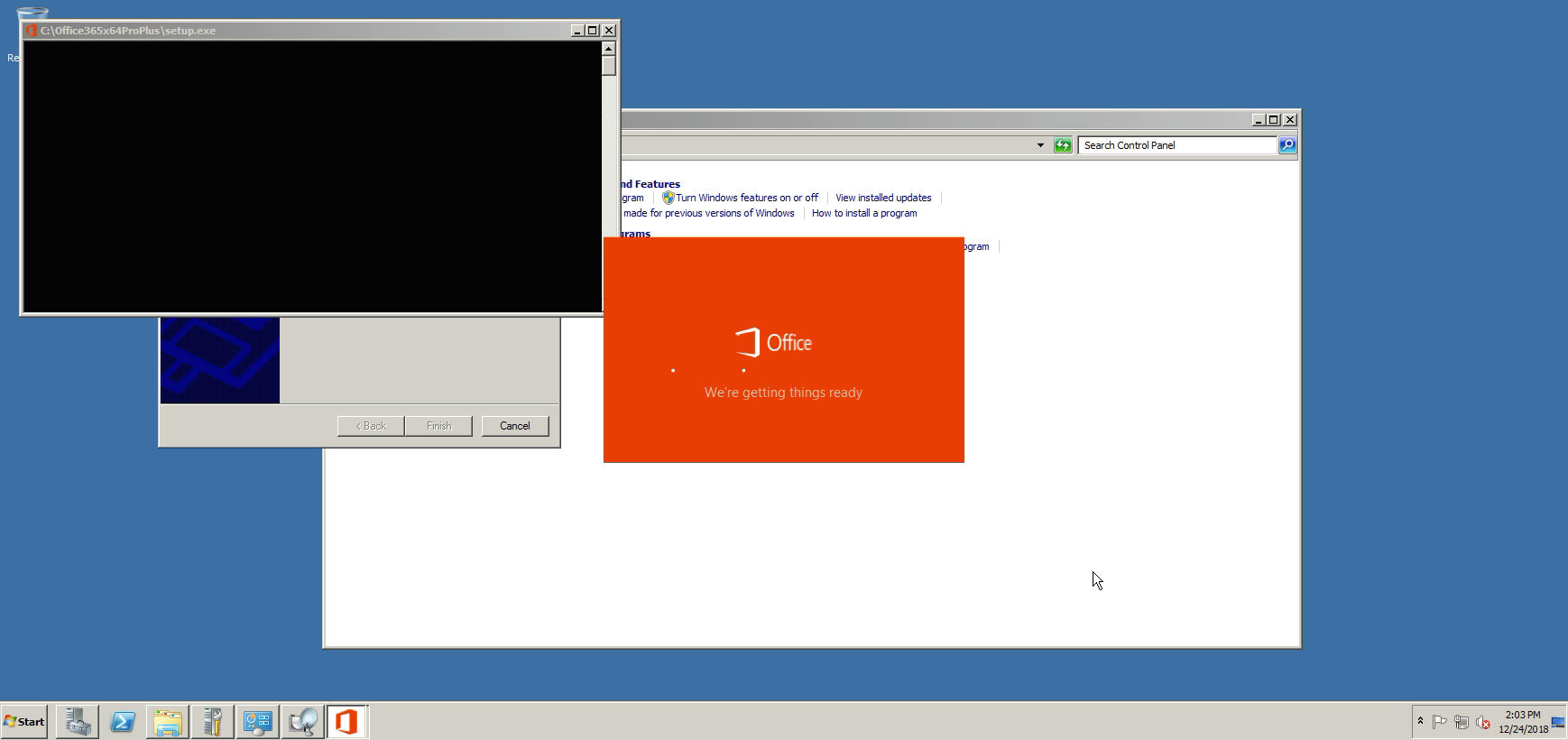Viewport: 1568px width, 740px height.
Task: Click the magnifier search icon in Control Panel
Action: coord(1287,145)
